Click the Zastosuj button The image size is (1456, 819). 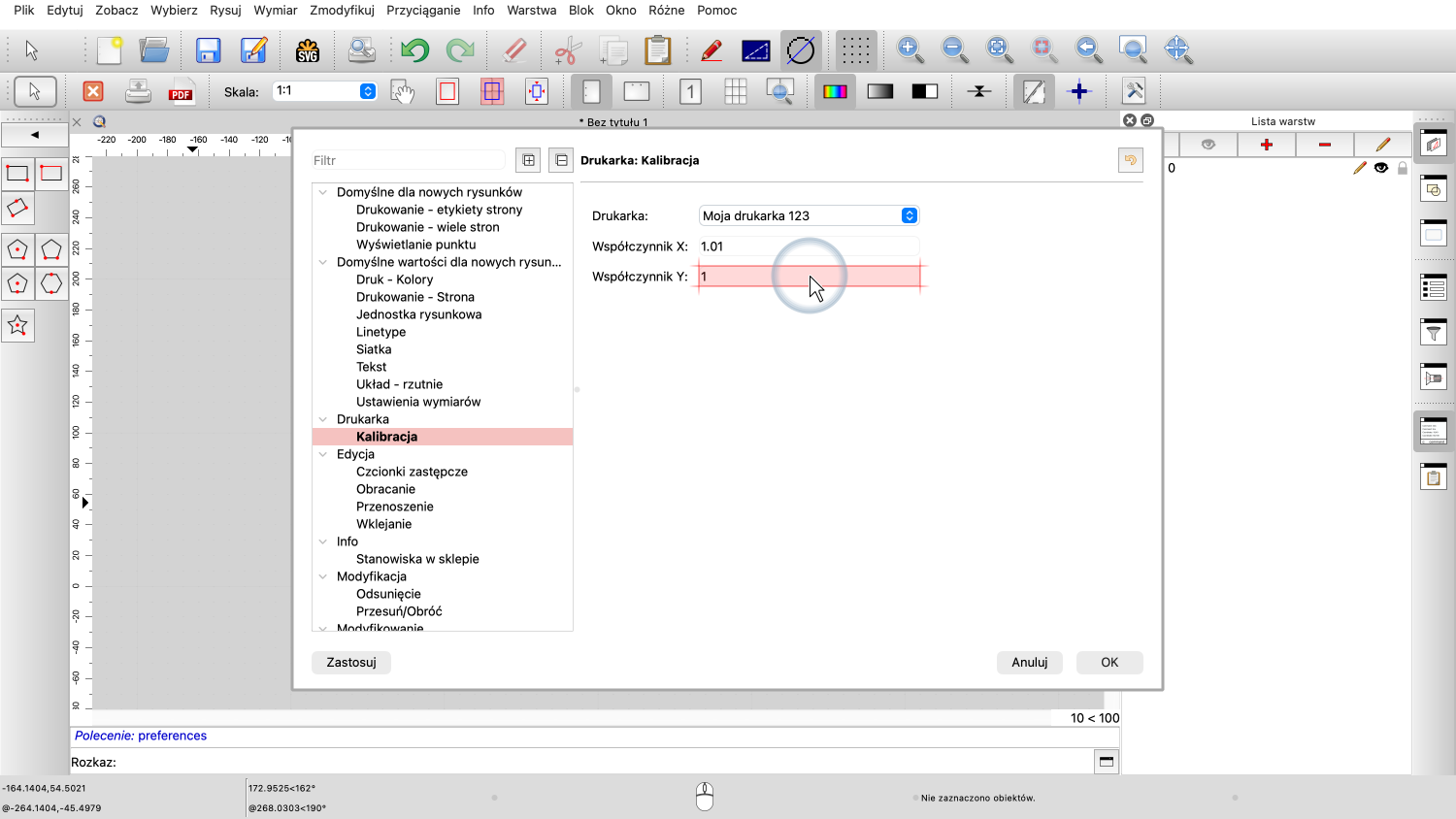351,662
